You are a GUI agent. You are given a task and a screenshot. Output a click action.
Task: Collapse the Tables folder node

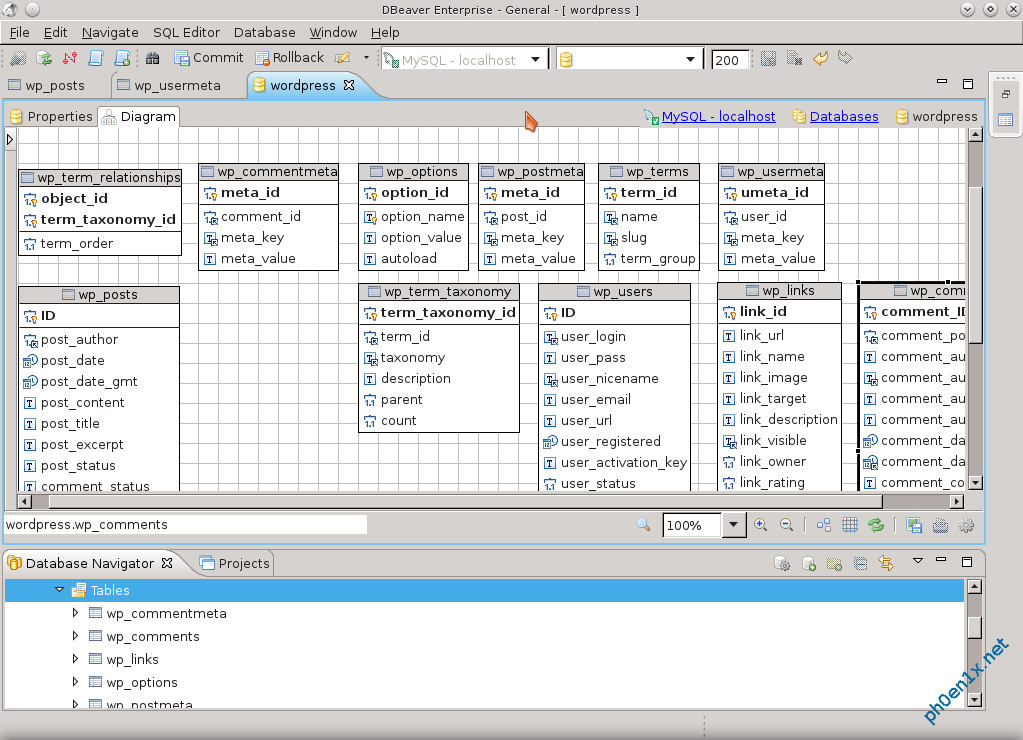pyautogui.click(x=59, y=589)
